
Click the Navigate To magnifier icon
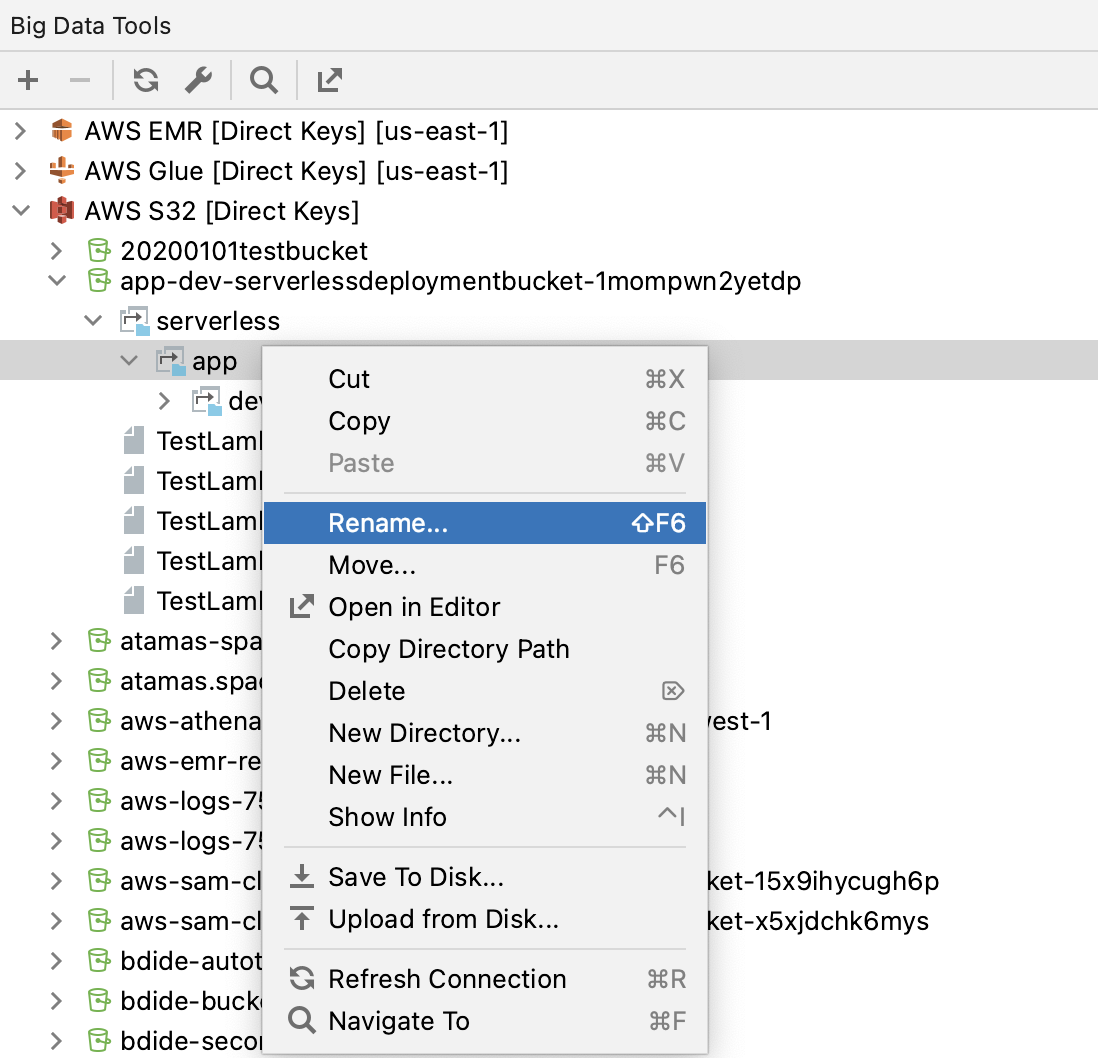[x=302, y=1020]
